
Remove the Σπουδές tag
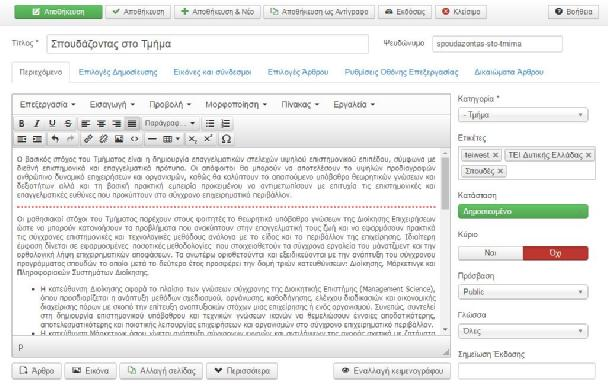click(x=500, y=171)
